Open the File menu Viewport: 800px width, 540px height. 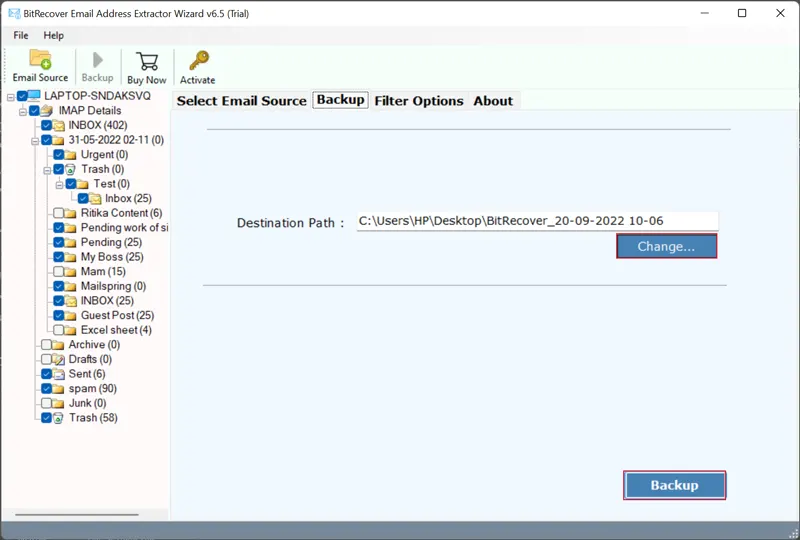click(x=21, y=35)
